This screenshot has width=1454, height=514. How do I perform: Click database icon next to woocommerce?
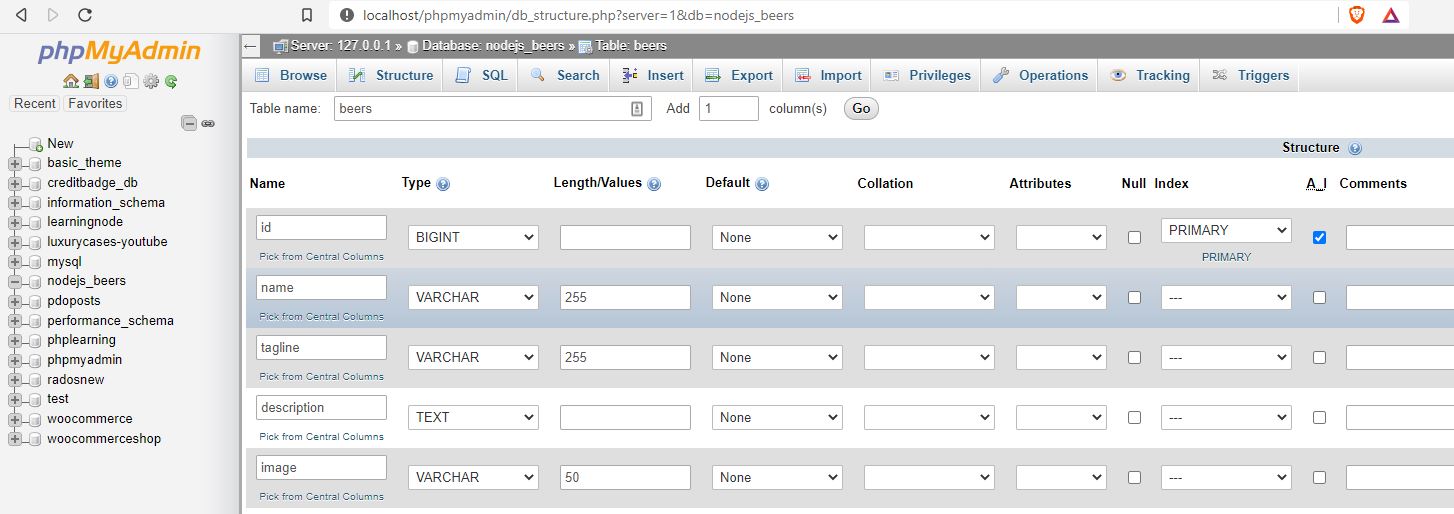pyautogui.click(x=36, y=419)
